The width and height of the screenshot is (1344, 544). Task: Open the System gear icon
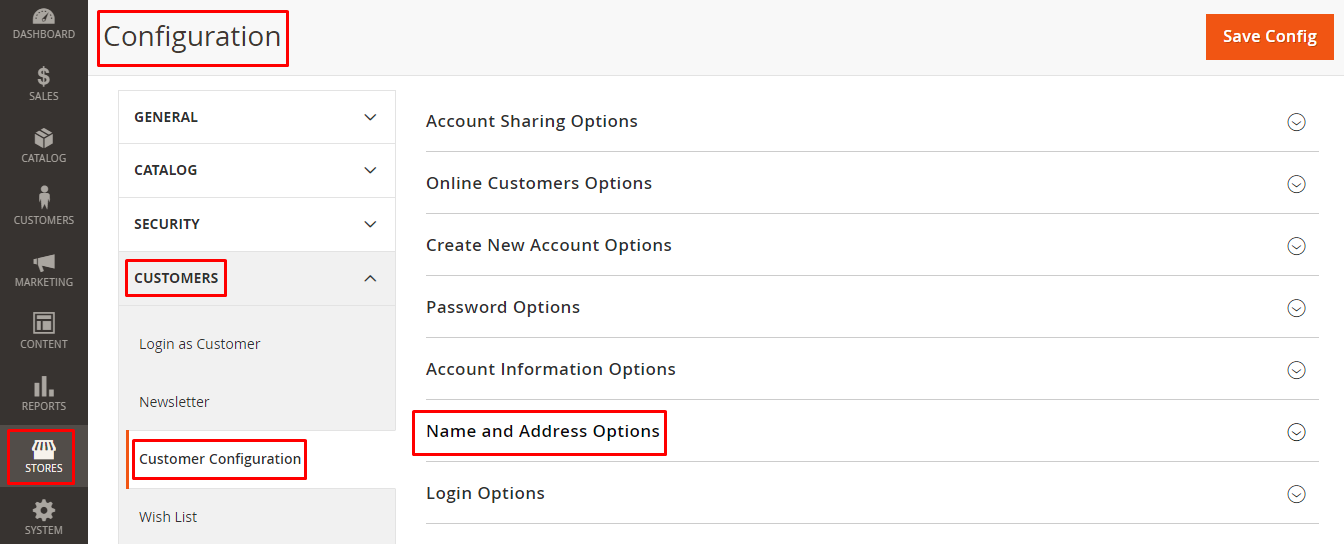pyautogui.click(x=43, y=510)
